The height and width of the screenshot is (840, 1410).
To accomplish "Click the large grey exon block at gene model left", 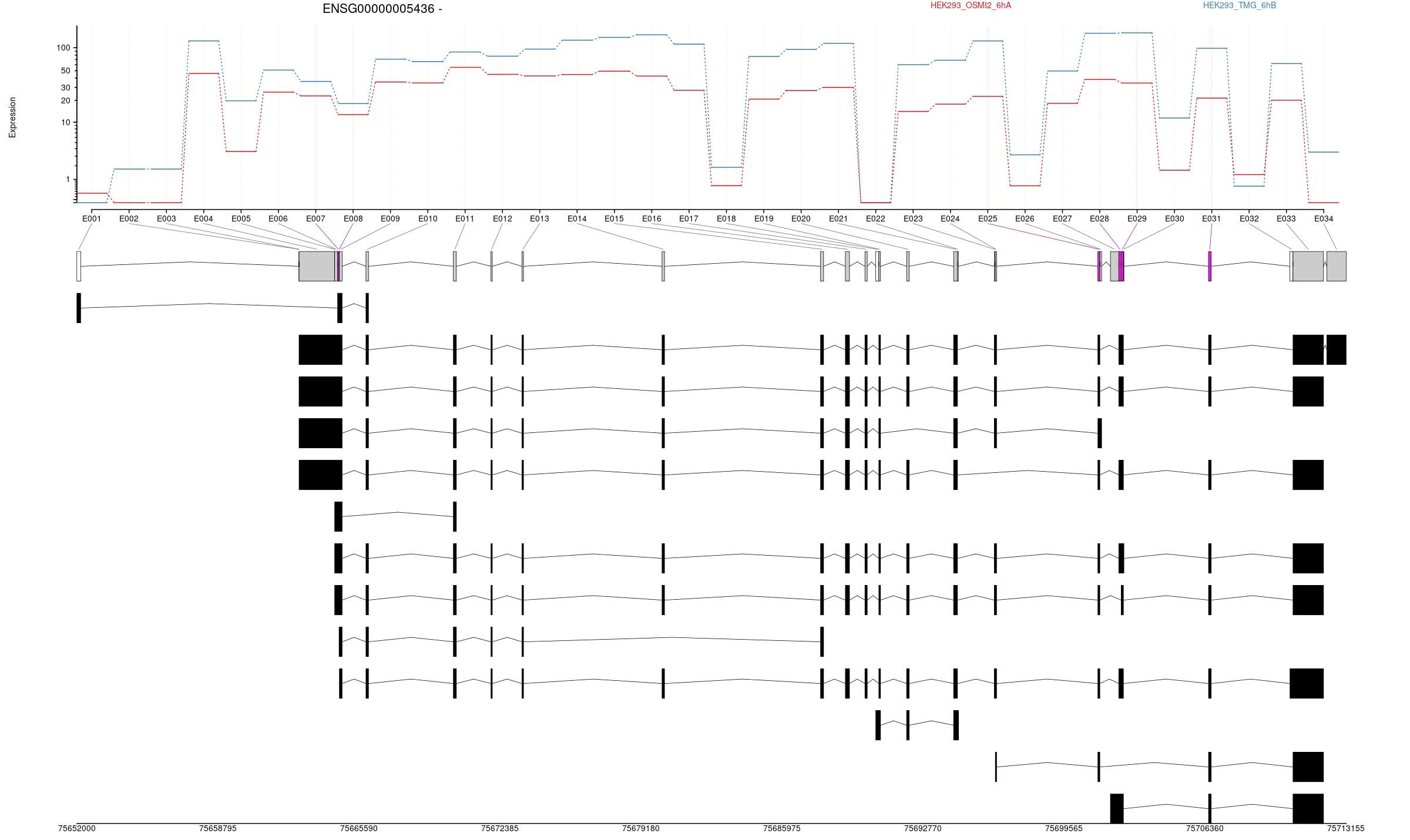I will [317, 266].
